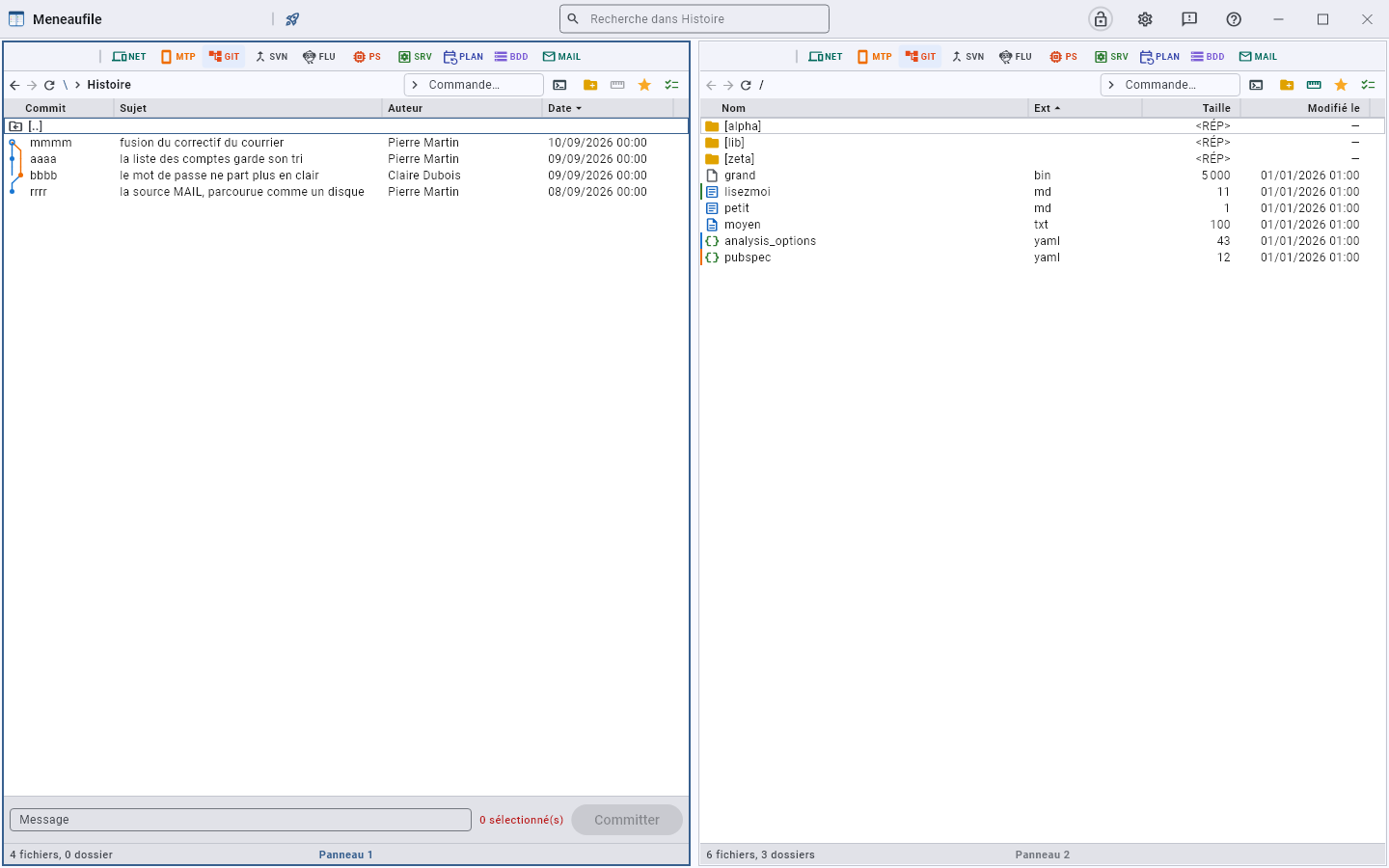This screenshot has height=868, width=1389.
Task: Select FLU source in left panel
Action: click(x=319, y=57)
